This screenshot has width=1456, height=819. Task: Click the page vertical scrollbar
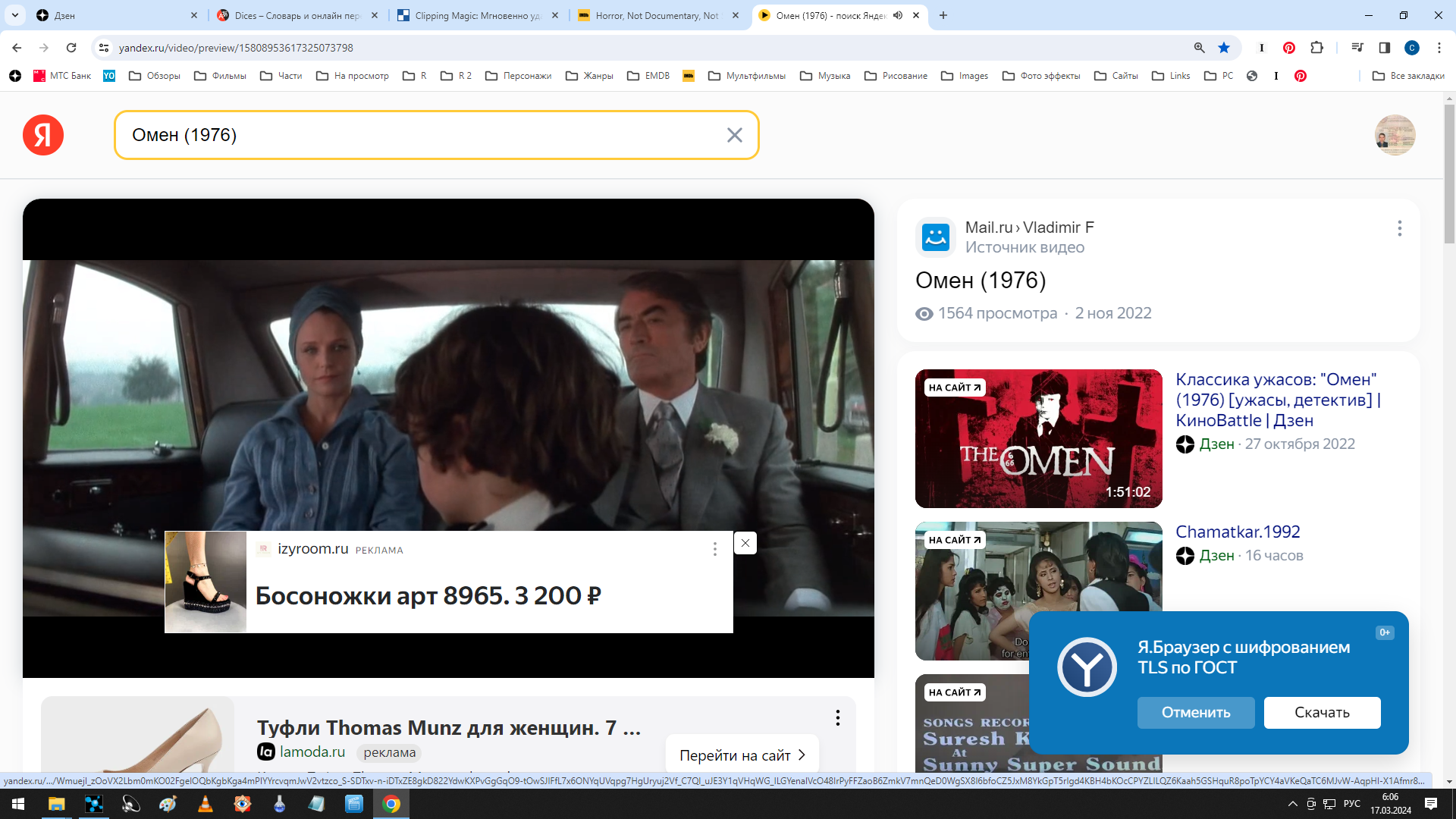pos(1449,174)
